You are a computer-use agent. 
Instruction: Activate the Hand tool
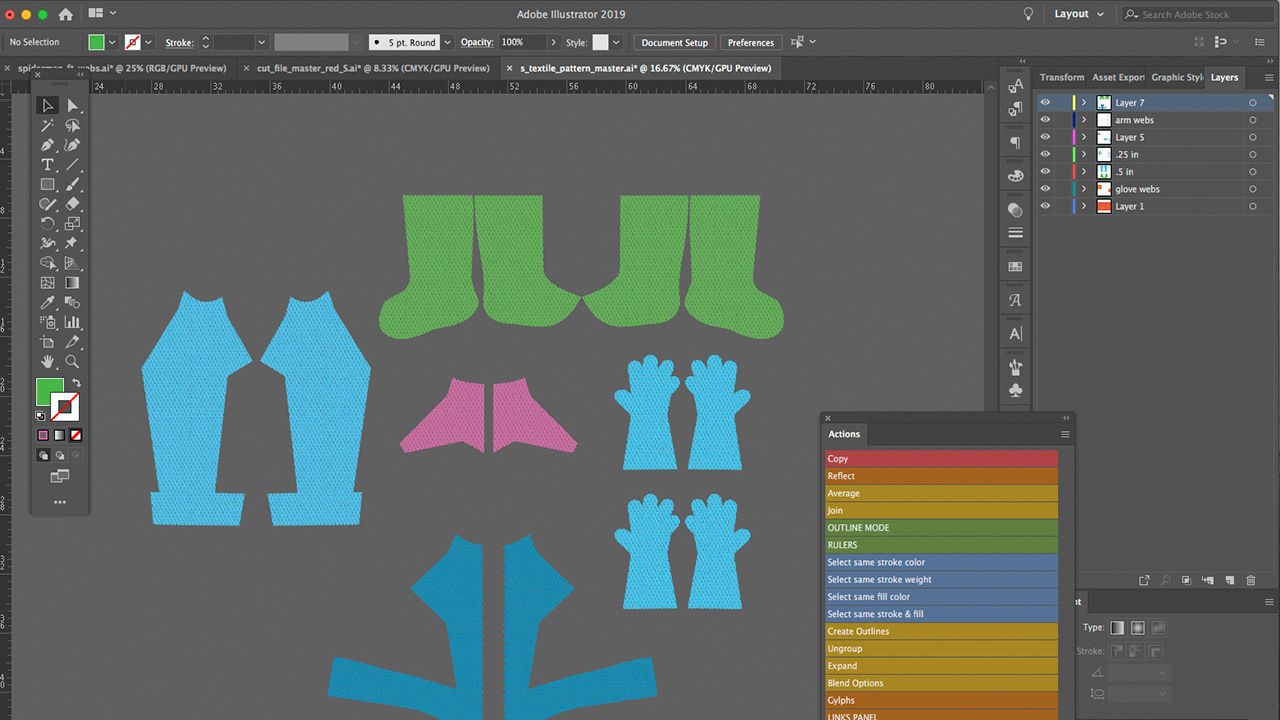pyautogui.click(x=47, y=362)
